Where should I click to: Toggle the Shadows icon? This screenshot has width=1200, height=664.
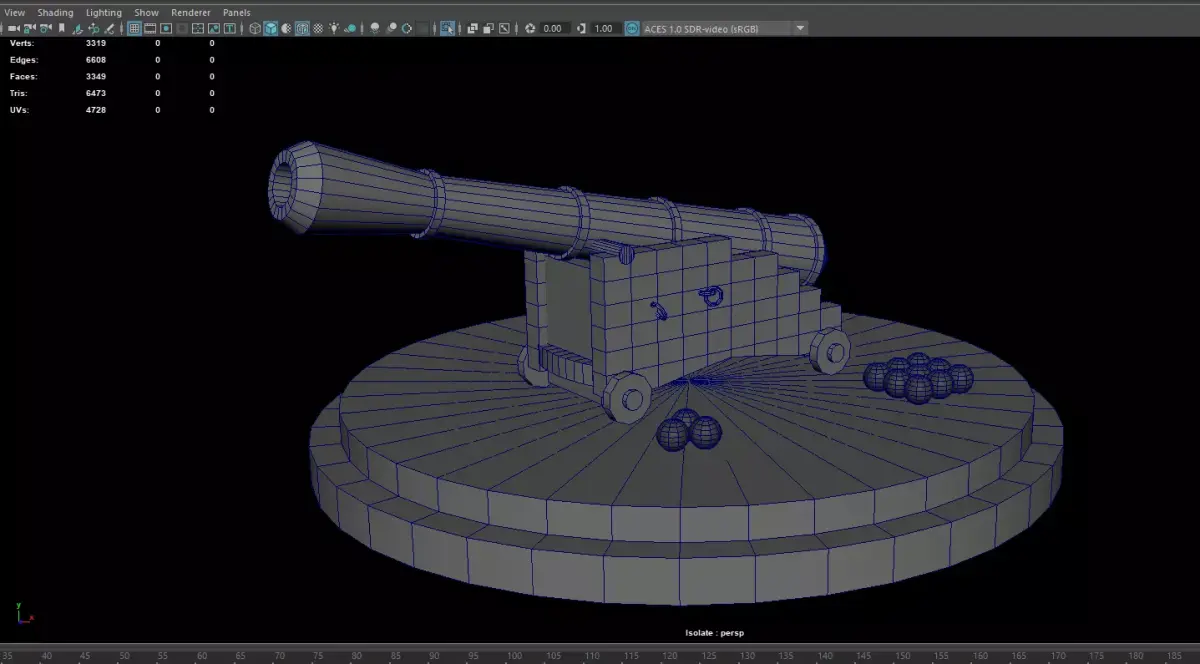[x=350, y=28]
